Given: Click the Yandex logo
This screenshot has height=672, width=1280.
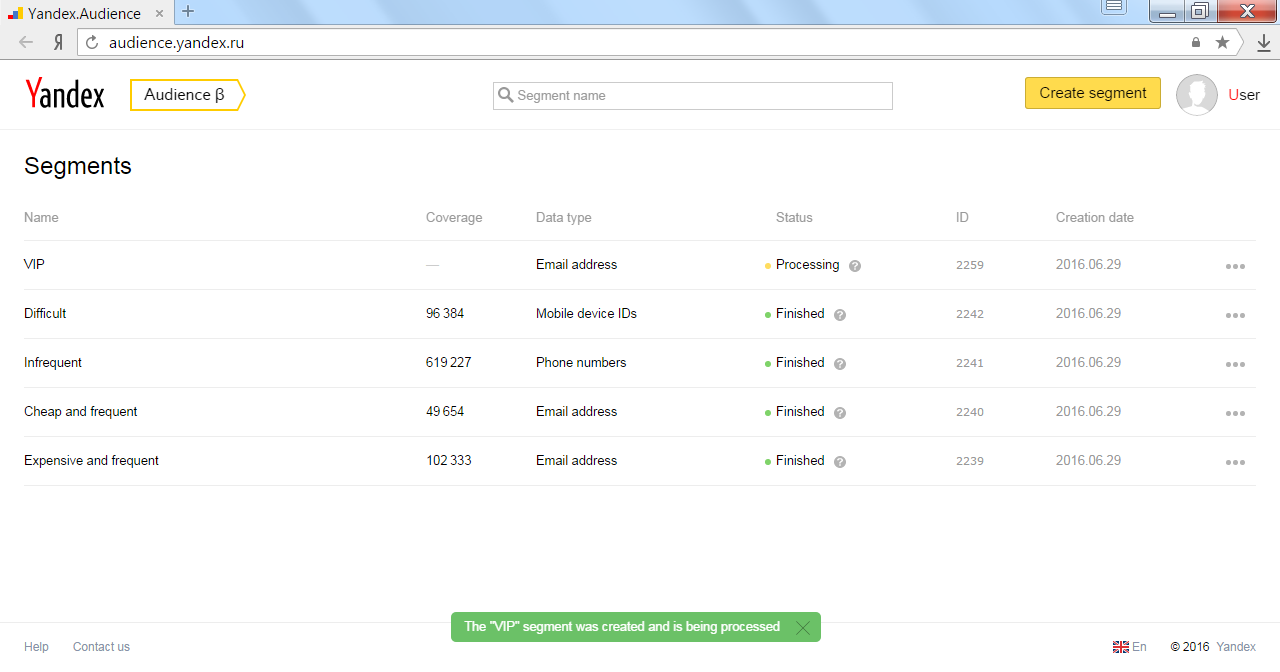Looking at the screenshot, I should [65, 94].
